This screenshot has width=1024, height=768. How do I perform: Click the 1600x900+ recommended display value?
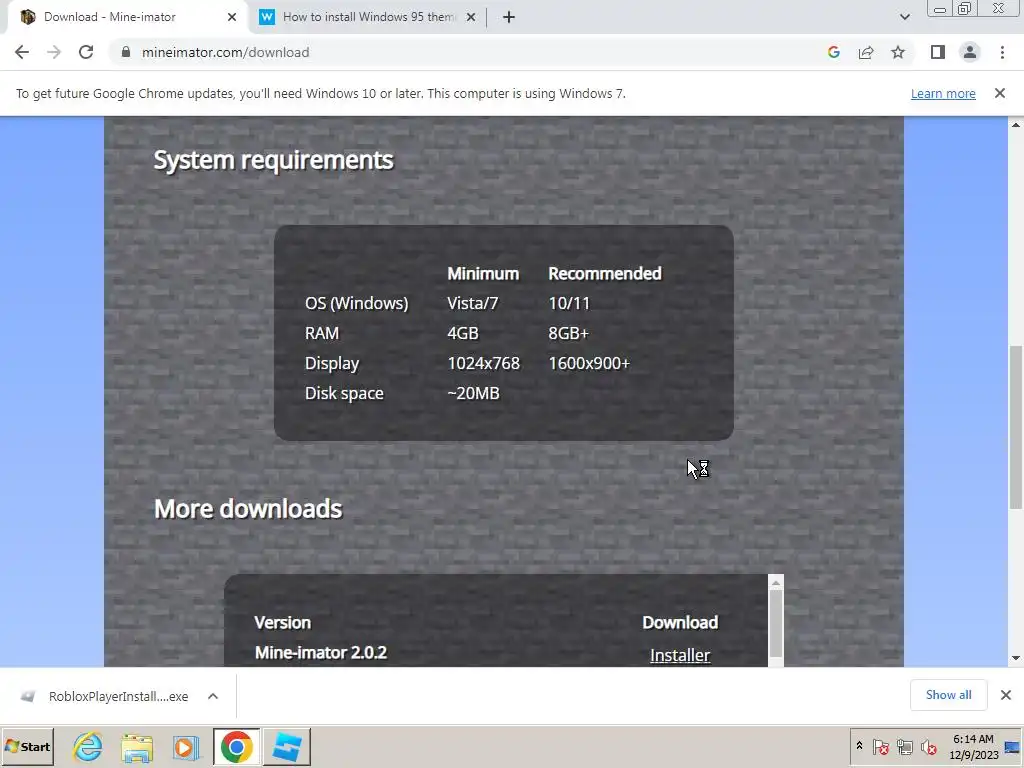coord(589,363)
